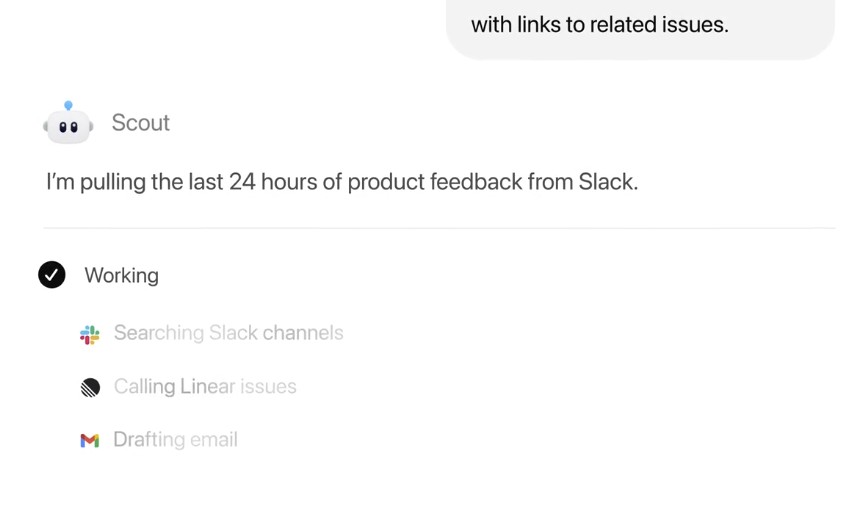Collapse the Working status section label
This screenshot has height=523, width=847.
121,275
